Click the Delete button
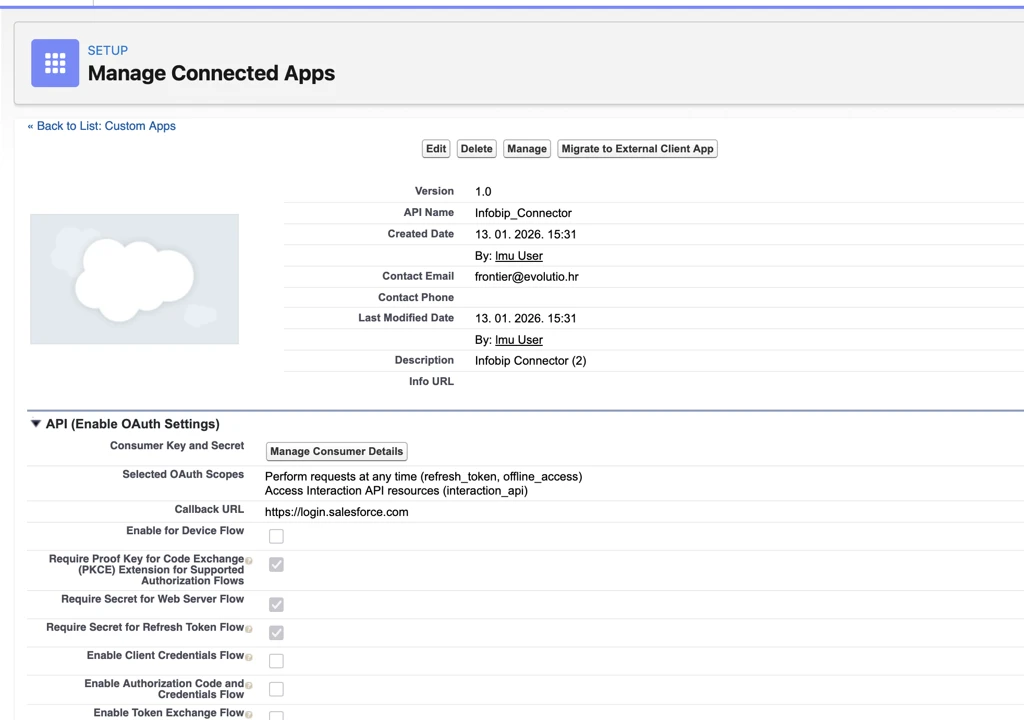 pyautogui.click(x=477, y=149)
